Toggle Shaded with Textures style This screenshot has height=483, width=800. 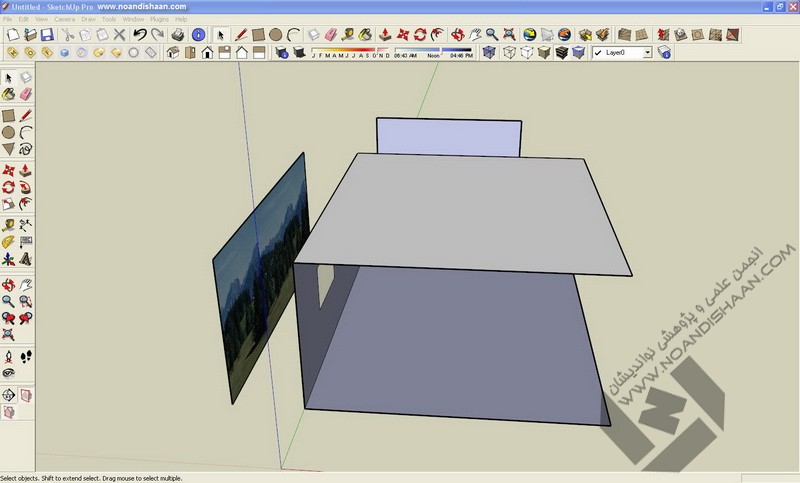[563, 52]
